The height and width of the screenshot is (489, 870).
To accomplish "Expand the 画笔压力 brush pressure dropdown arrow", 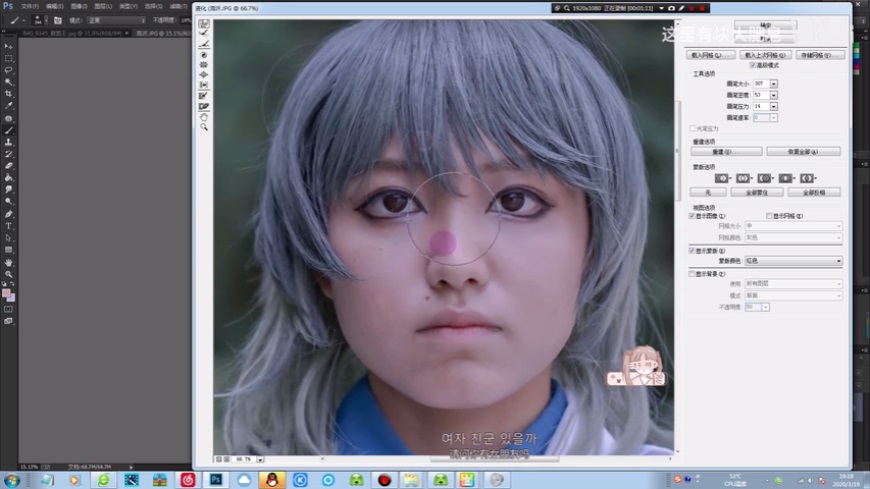I will (x=774, y=106).
